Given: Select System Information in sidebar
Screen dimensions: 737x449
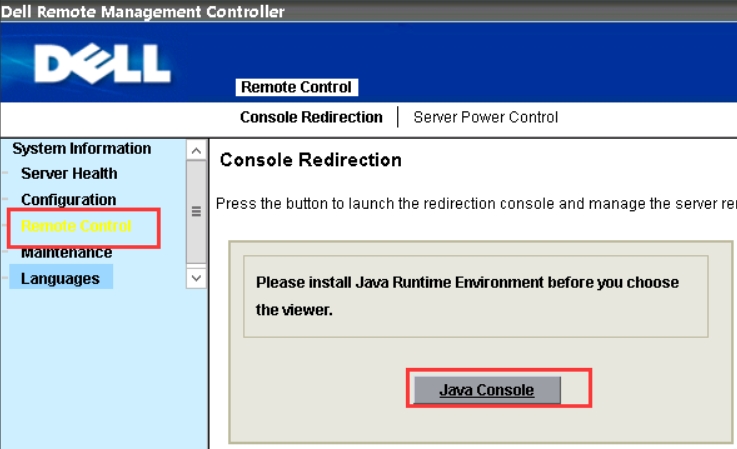Looking at the screenshot, I should [82, 149].
